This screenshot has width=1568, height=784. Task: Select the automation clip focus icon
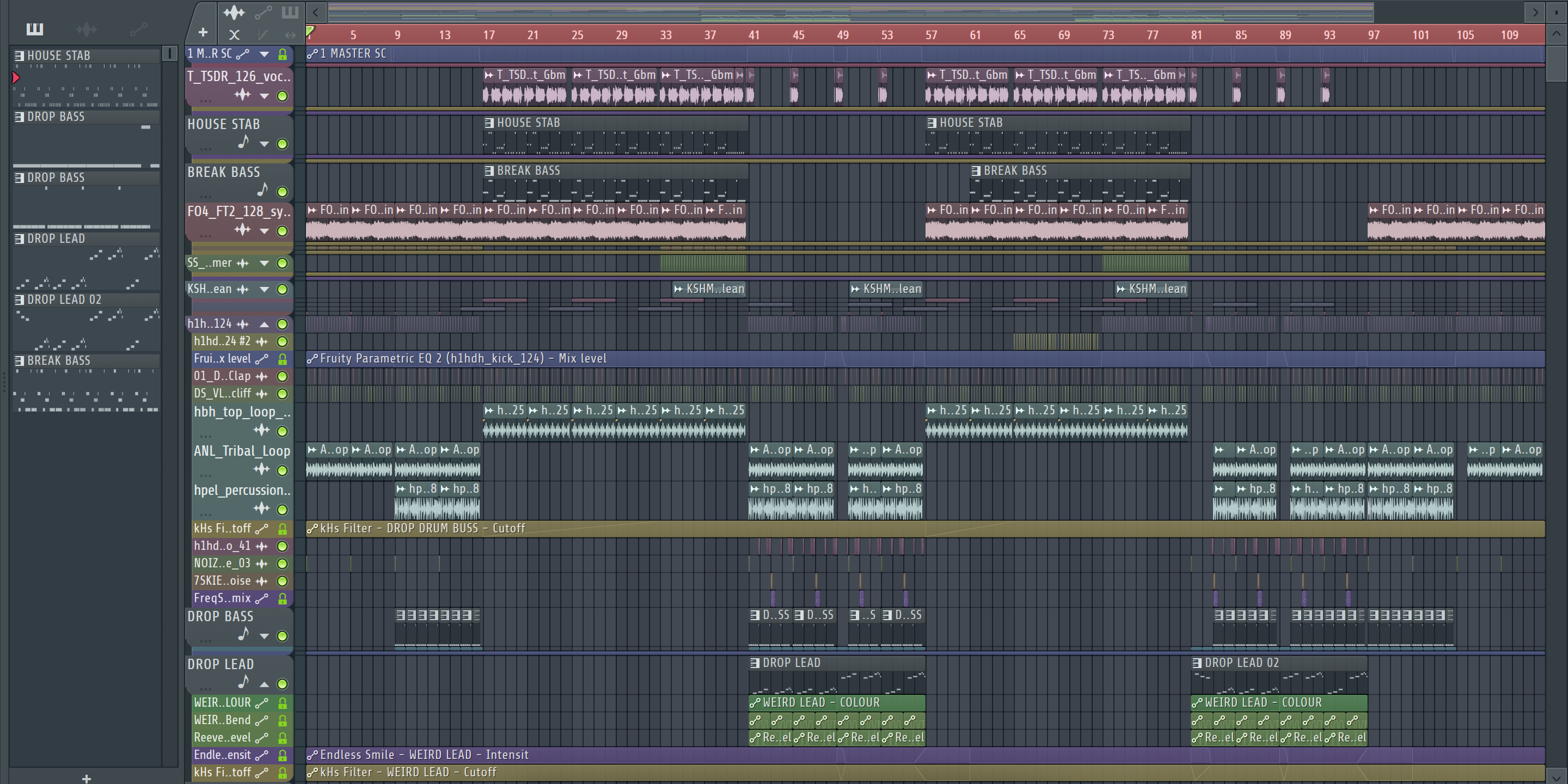point(263,12)
